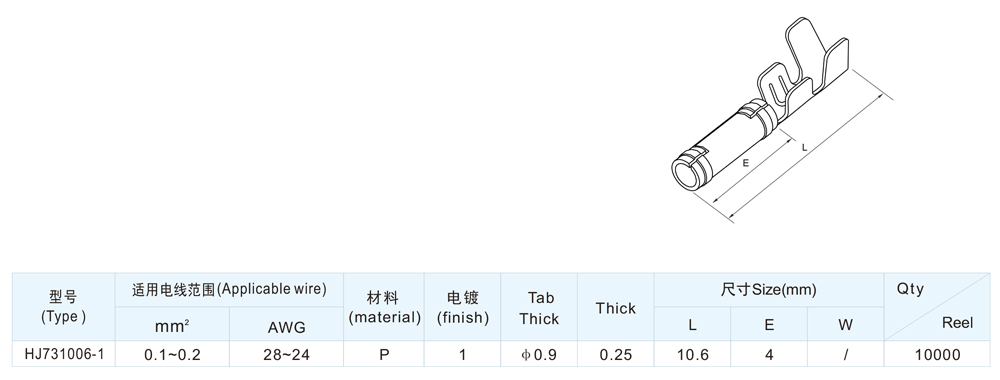Select the E dimension label on drawing
This screenshot has width=1000, height=380.
tap(745, 163)
